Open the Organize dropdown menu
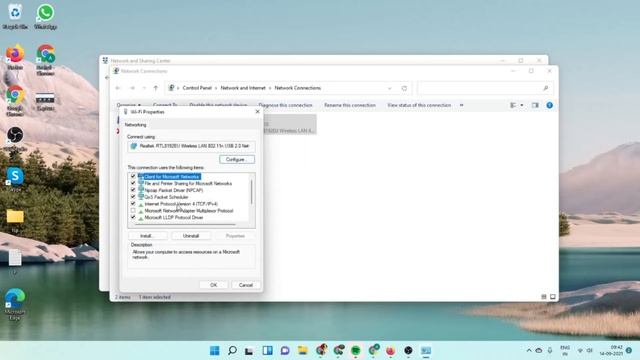The image size is (640, 360). click(129, 105)
